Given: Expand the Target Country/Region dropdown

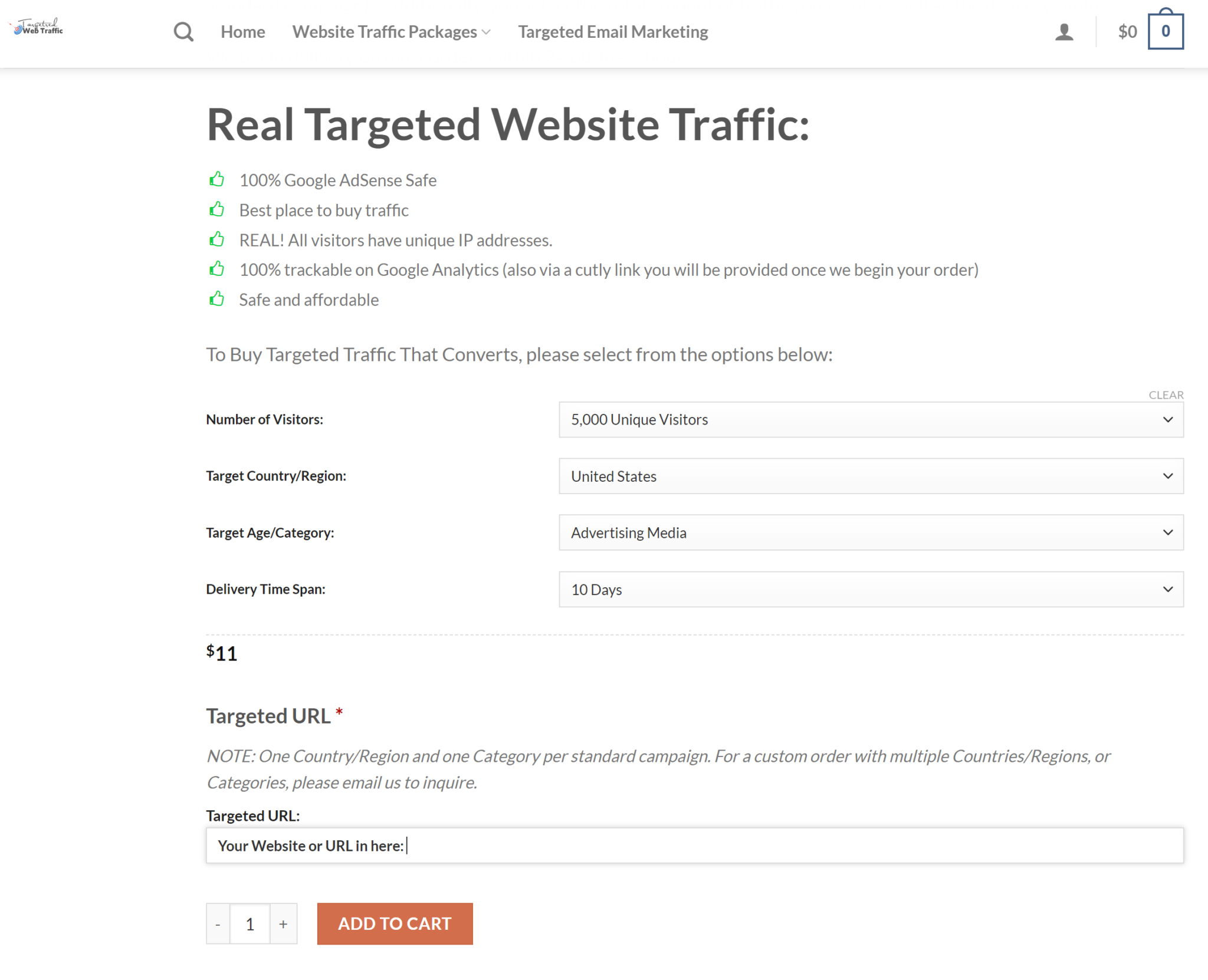Looking at the screenshot, I should [870, 476].
